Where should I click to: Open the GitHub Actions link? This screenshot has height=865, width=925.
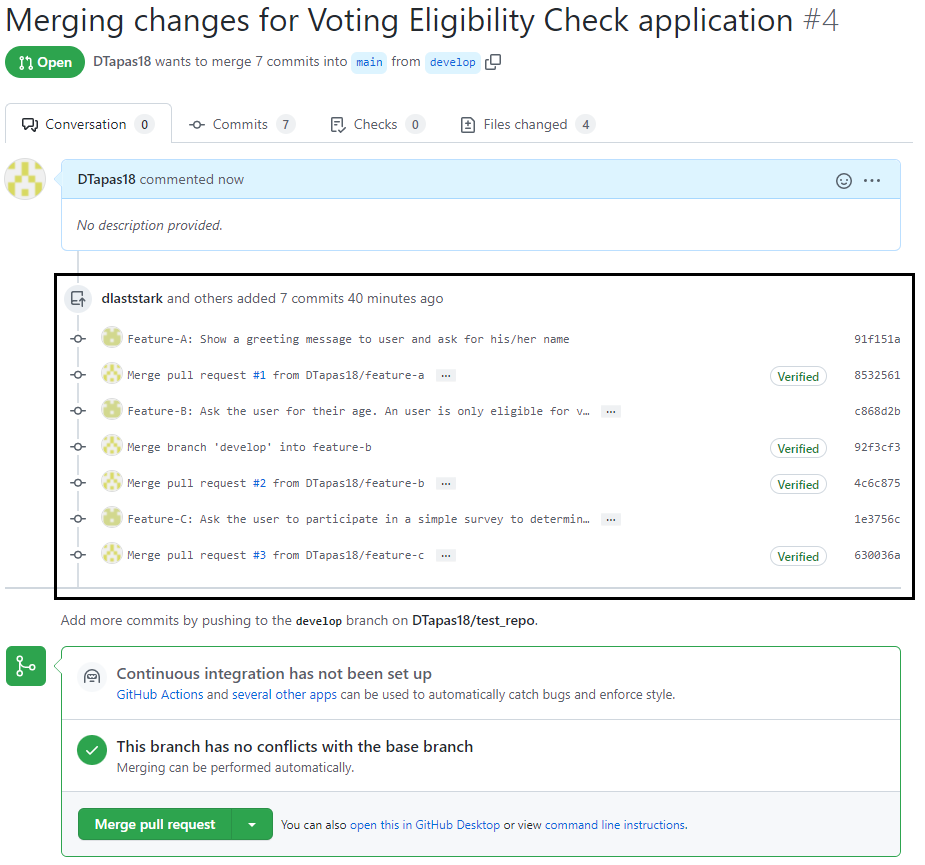click(160, 694)
